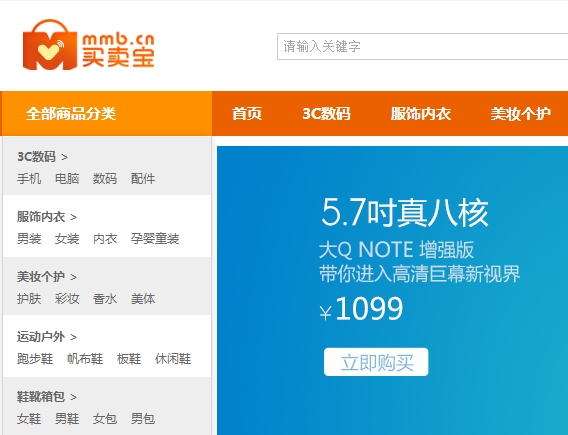
Task: Open the 电脑 subcategory link
Action: click(x=67, y=179)
